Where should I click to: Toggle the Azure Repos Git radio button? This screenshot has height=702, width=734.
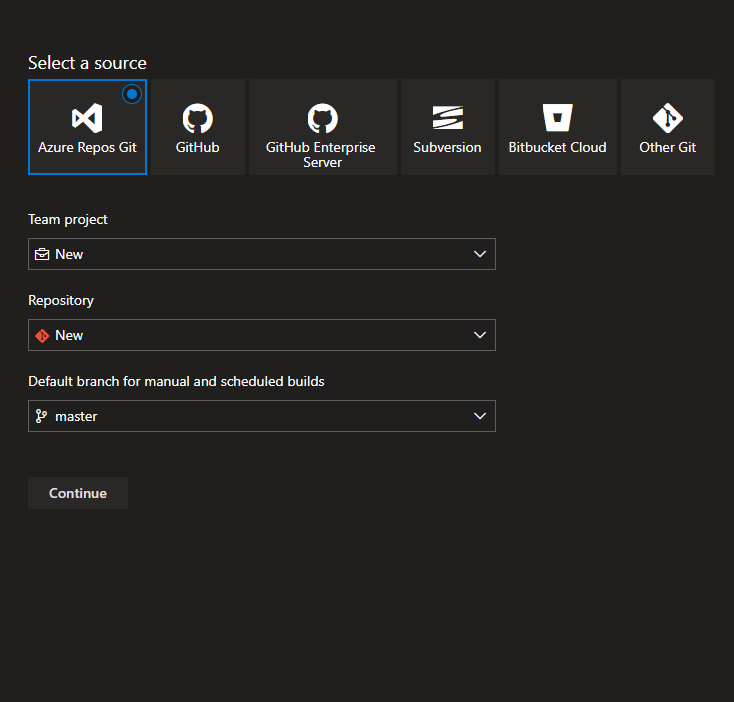(132, 94)
